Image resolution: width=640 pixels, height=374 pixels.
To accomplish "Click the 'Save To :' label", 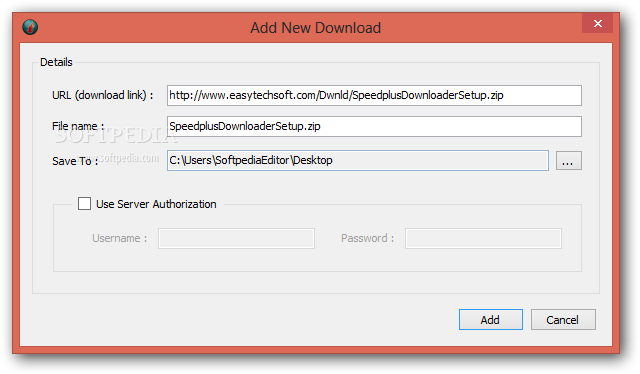I will 75,161.
